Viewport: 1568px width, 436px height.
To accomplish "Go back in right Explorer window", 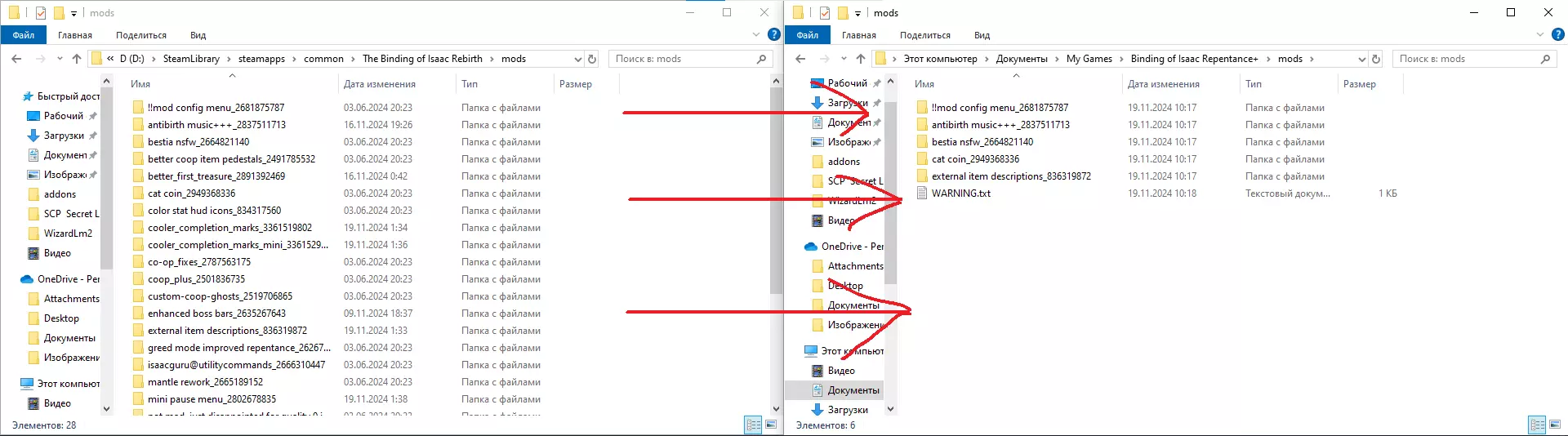I will tap(800, 59).
